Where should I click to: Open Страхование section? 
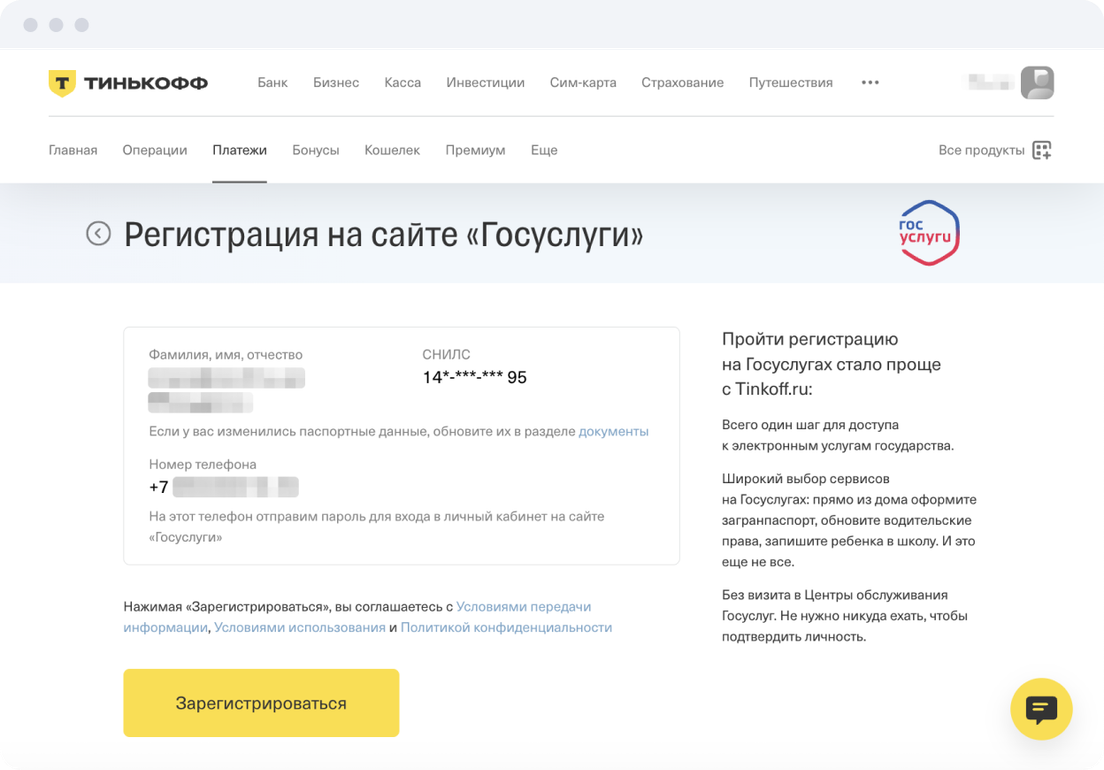[x=682, y=82]
